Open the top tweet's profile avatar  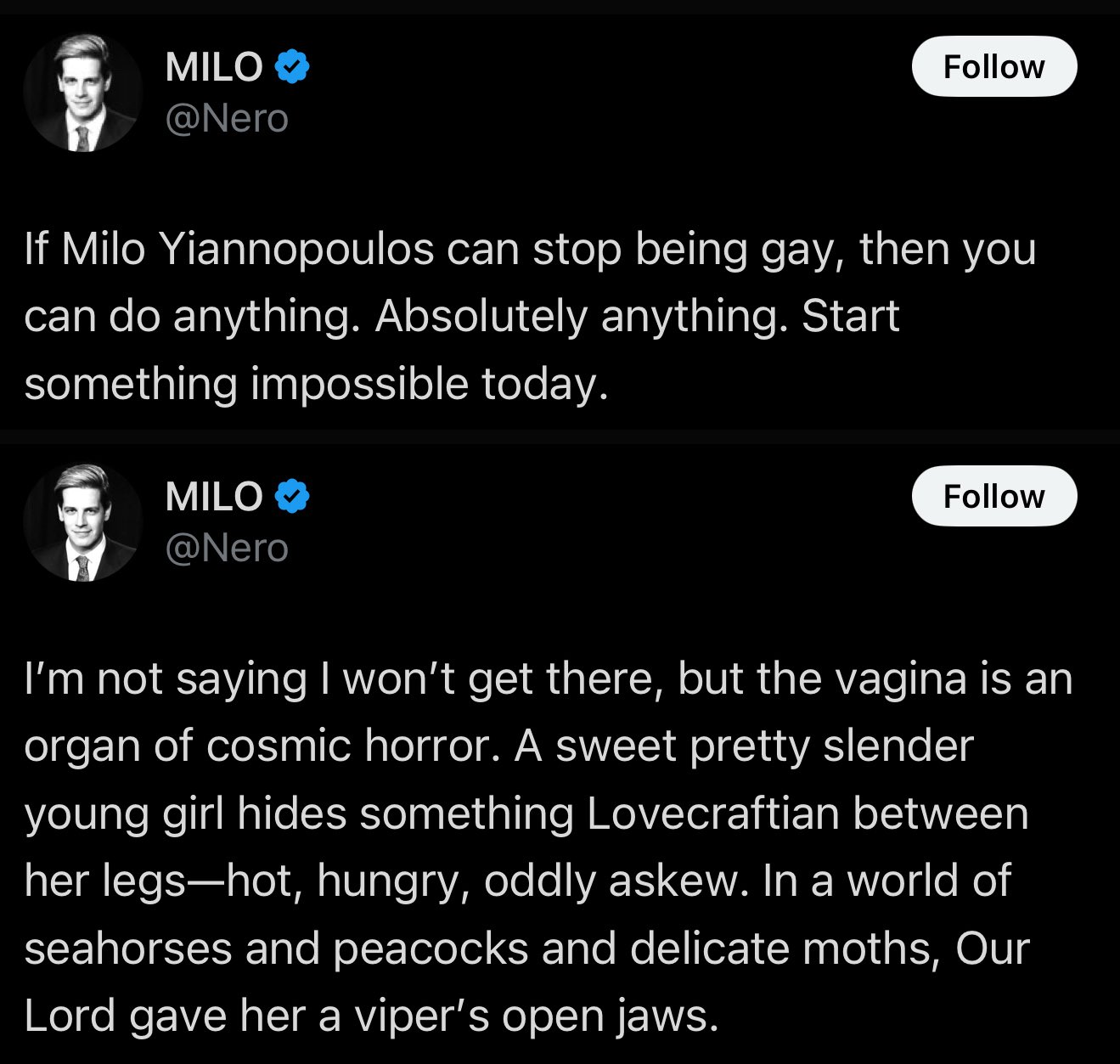(82, 93)
